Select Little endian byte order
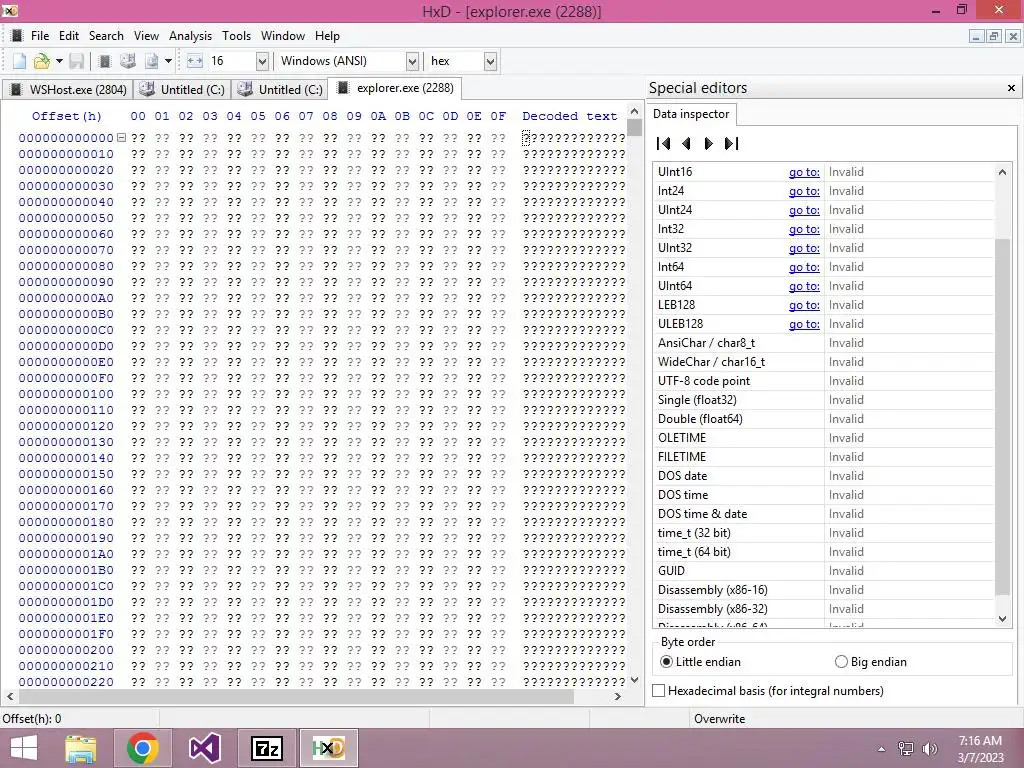Image resolution: width=1024 pixels, height=768 pixels. coord(701,662)
